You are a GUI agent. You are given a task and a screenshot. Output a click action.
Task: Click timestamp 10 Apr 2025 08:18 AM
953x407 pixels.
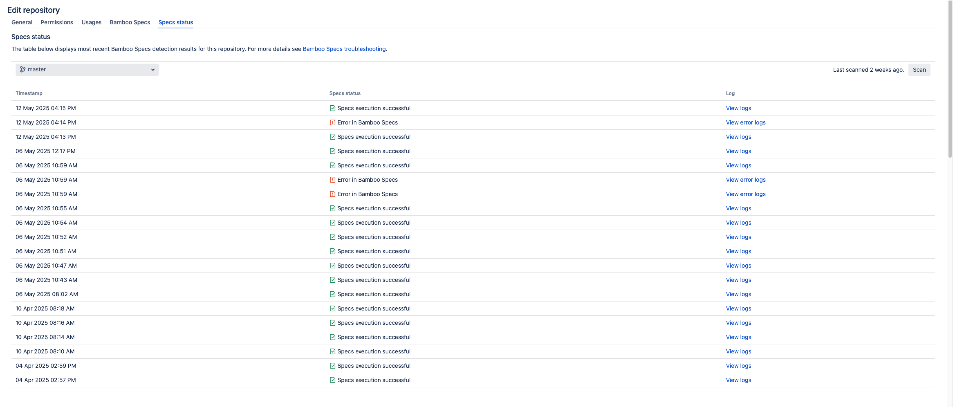(46, 309)
